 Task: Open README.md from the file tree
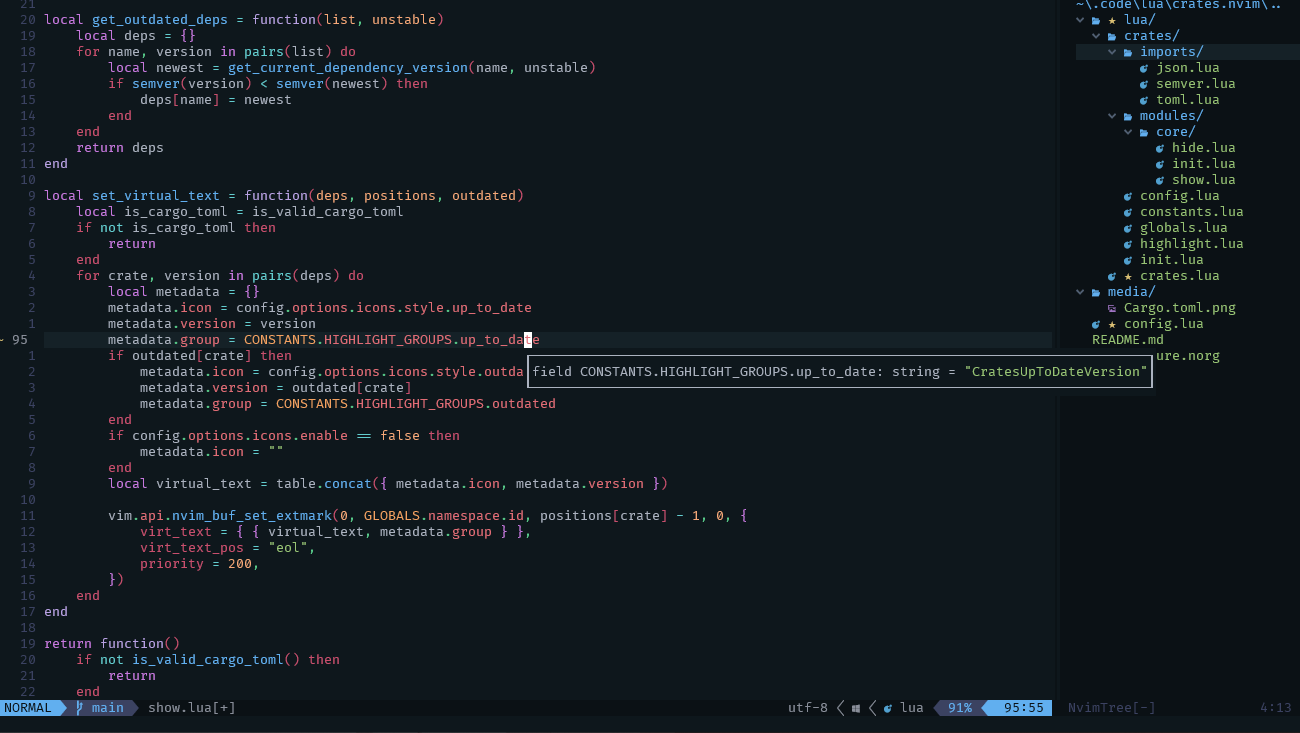(1128, 340)
